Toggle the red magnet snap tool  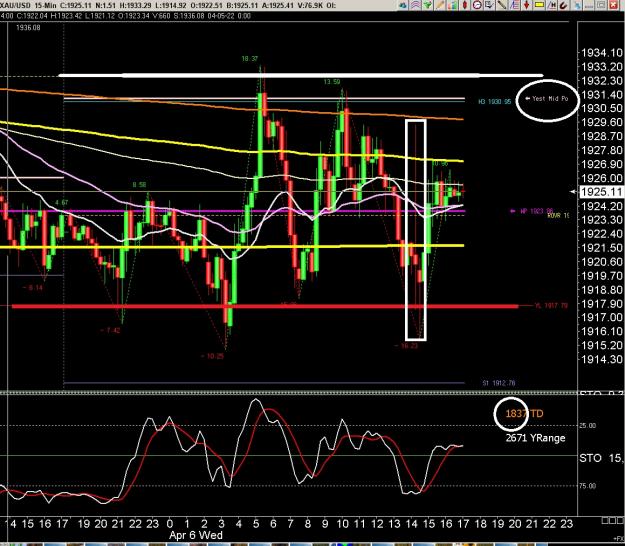tap(563, 5)
